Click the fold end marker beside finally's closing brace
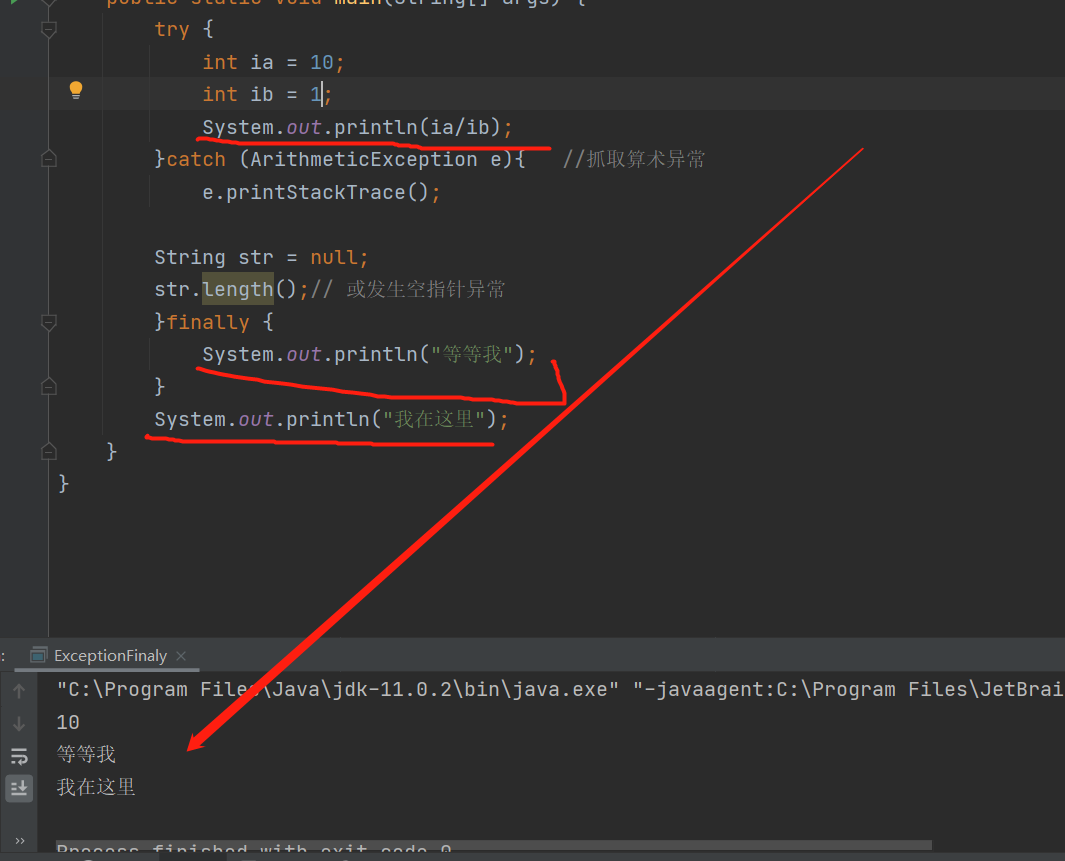Image resolution: width=1065 pixels, height=861 pixels. tap(49, 386)
